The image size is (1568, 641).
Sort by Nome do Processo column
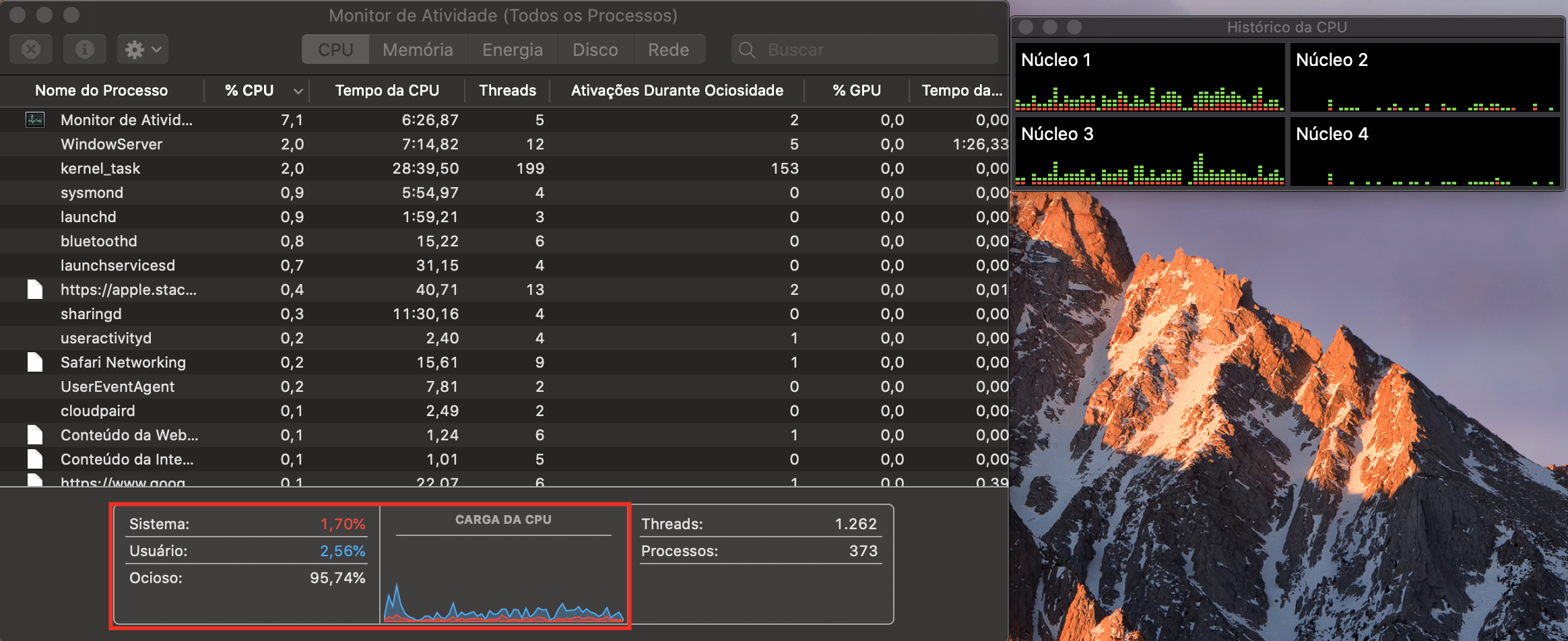102,90
